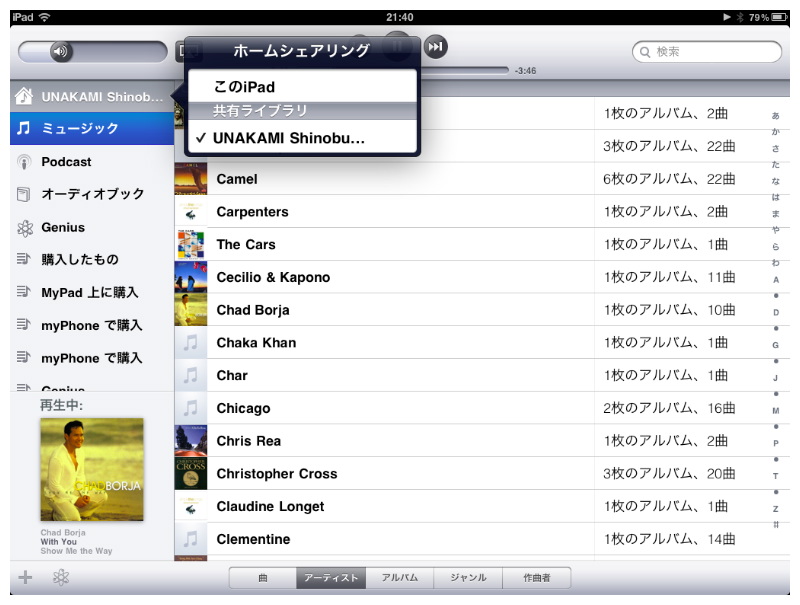The image size is (800, 605).
Task: Click the search field
Action: point(707,52)
